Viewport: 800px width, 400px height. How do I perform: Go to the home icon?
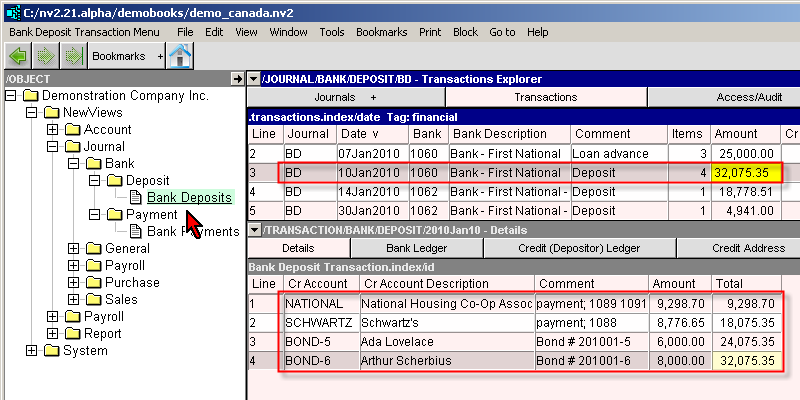pos(180,57)
